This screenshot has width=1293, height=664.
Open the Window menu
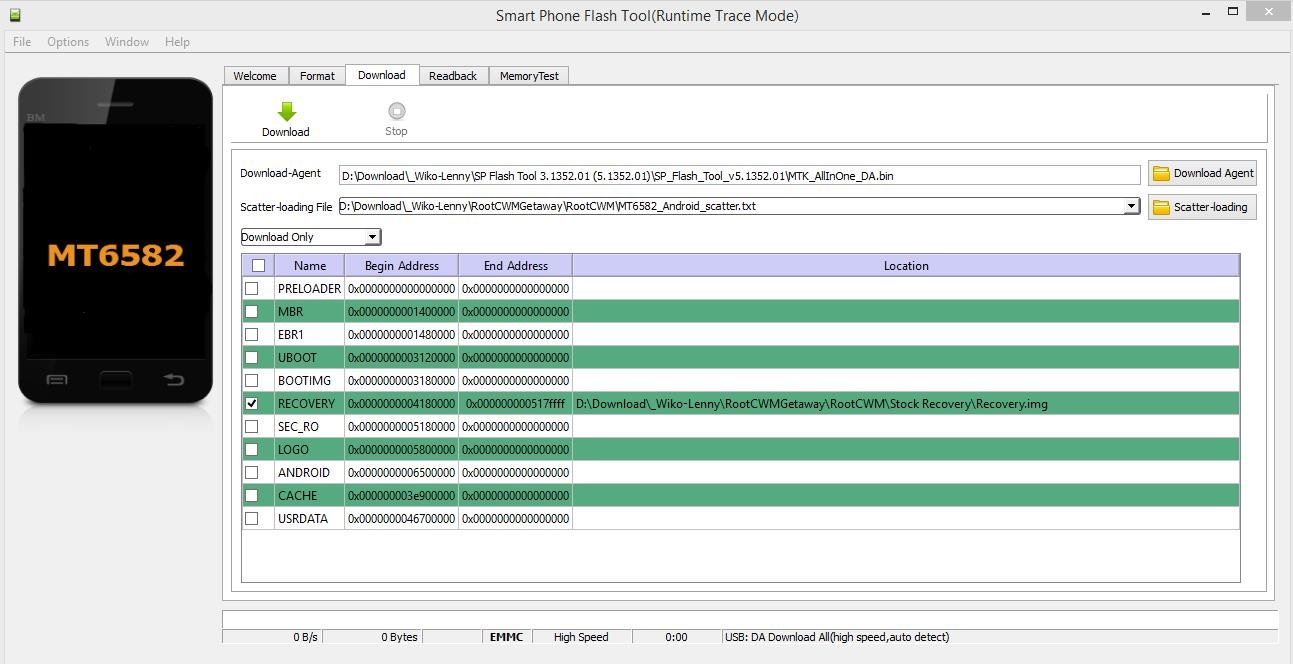point(127,42)
